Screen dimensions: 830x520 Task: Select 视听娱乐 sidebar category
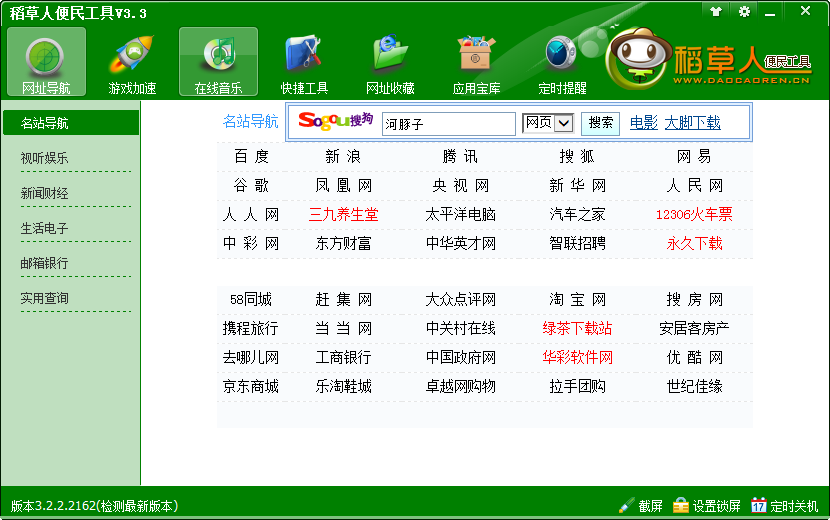44,158
